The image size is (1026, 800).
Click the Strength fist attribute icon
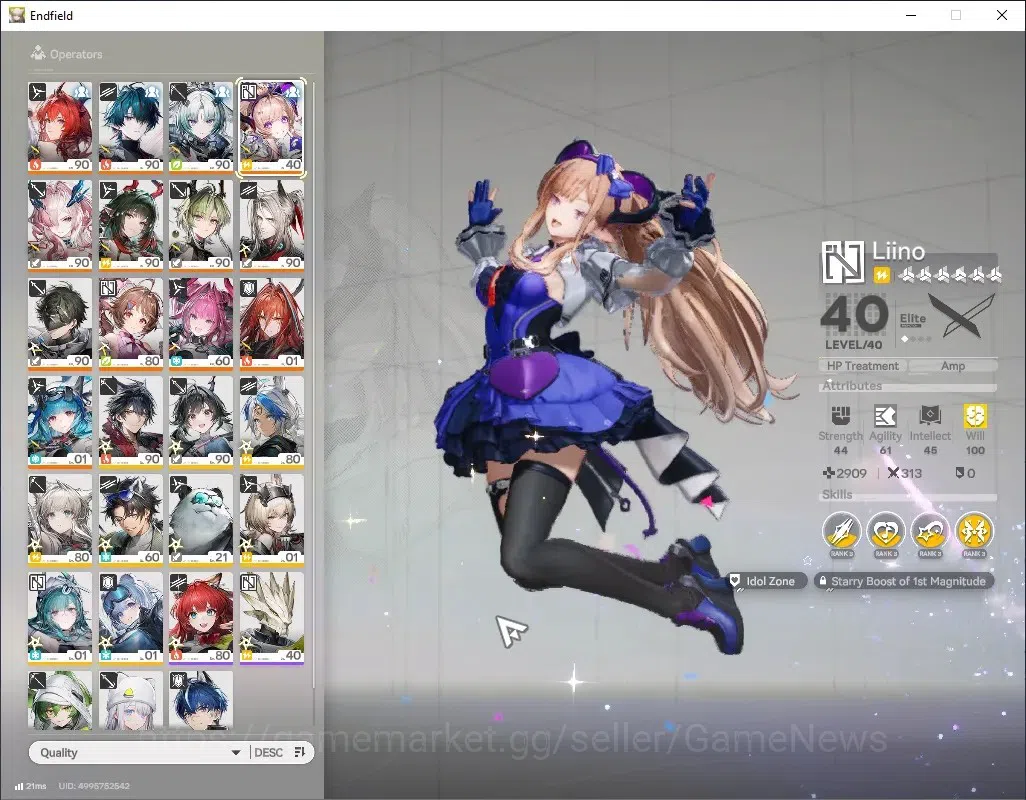tap(840, 415)
